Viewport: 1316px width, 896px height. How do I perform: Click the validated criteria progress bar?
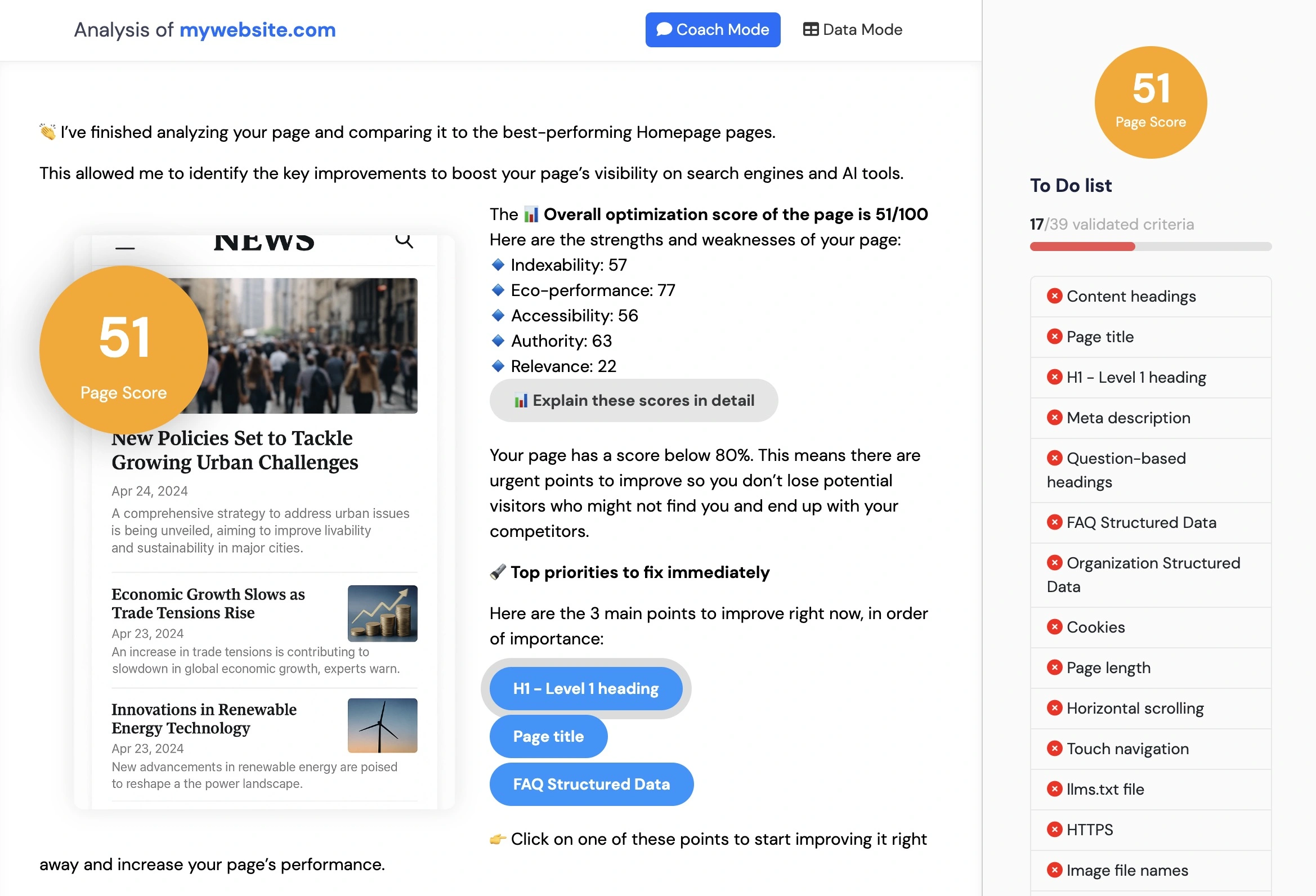coord(1150,247)
